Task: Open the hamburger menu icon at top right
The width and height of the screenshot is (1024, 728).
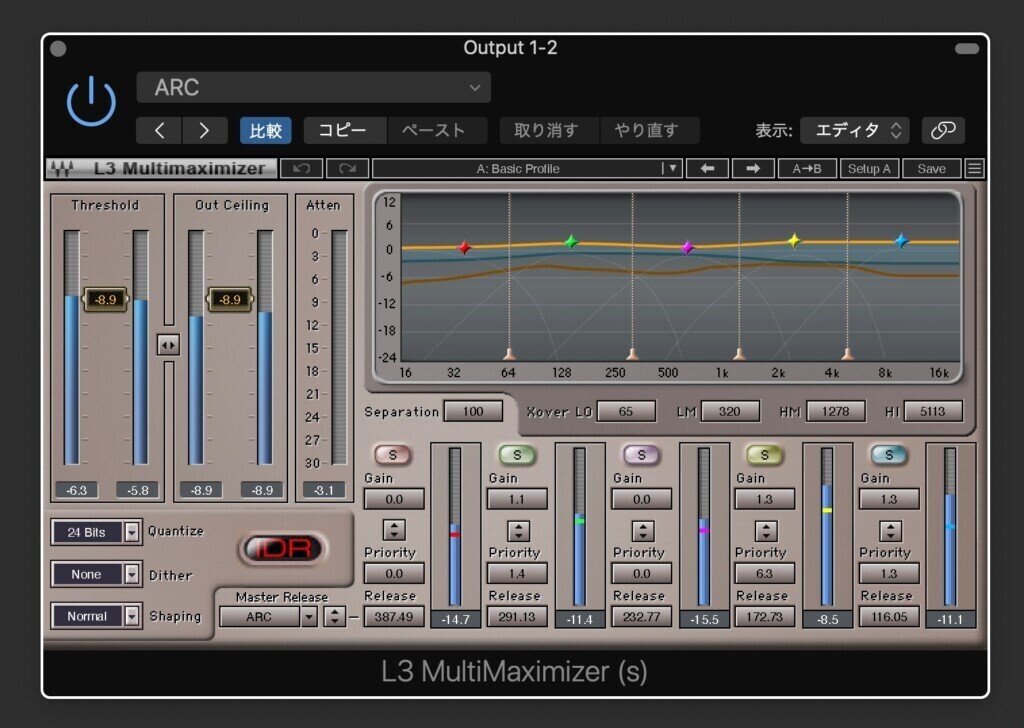Action: [x=974, y=168]
